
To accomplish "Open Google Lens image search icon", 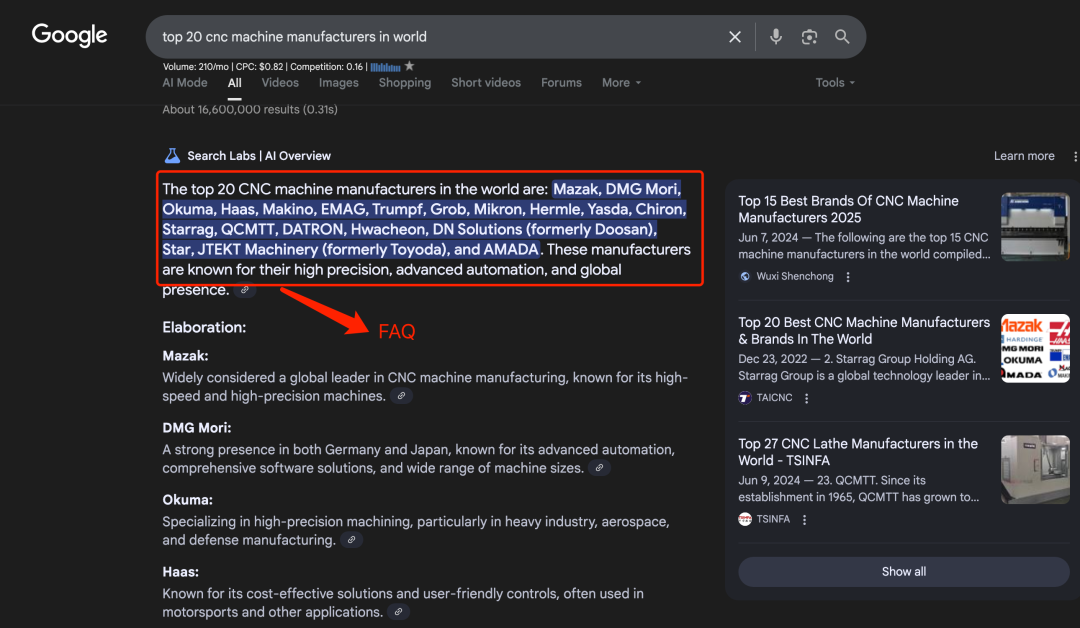I will click(x=809, y=37).
